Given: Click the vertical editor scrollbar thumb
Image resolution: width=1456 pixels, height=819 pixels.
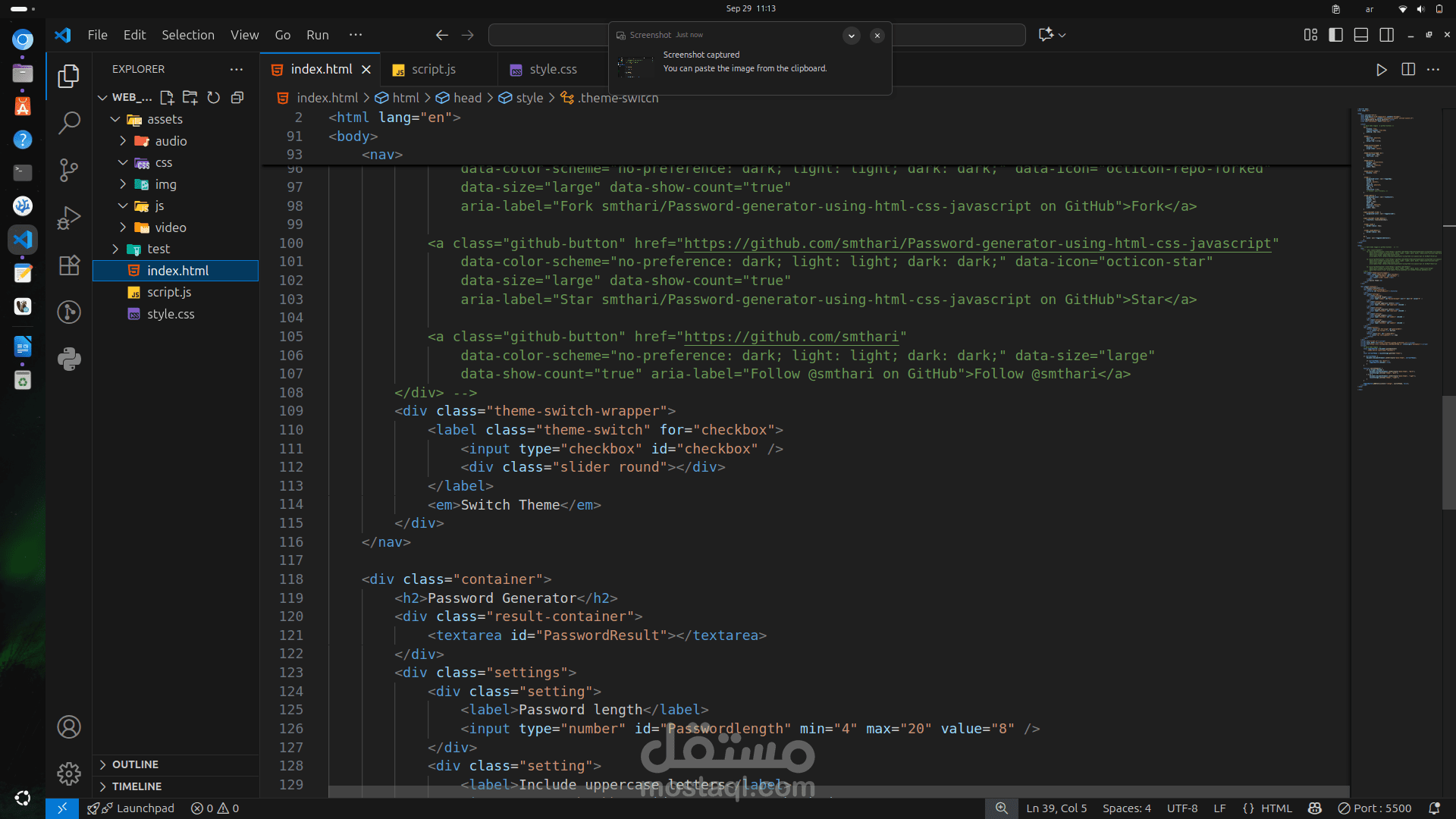Looking at the screenshot, I should coord(1448,452).
